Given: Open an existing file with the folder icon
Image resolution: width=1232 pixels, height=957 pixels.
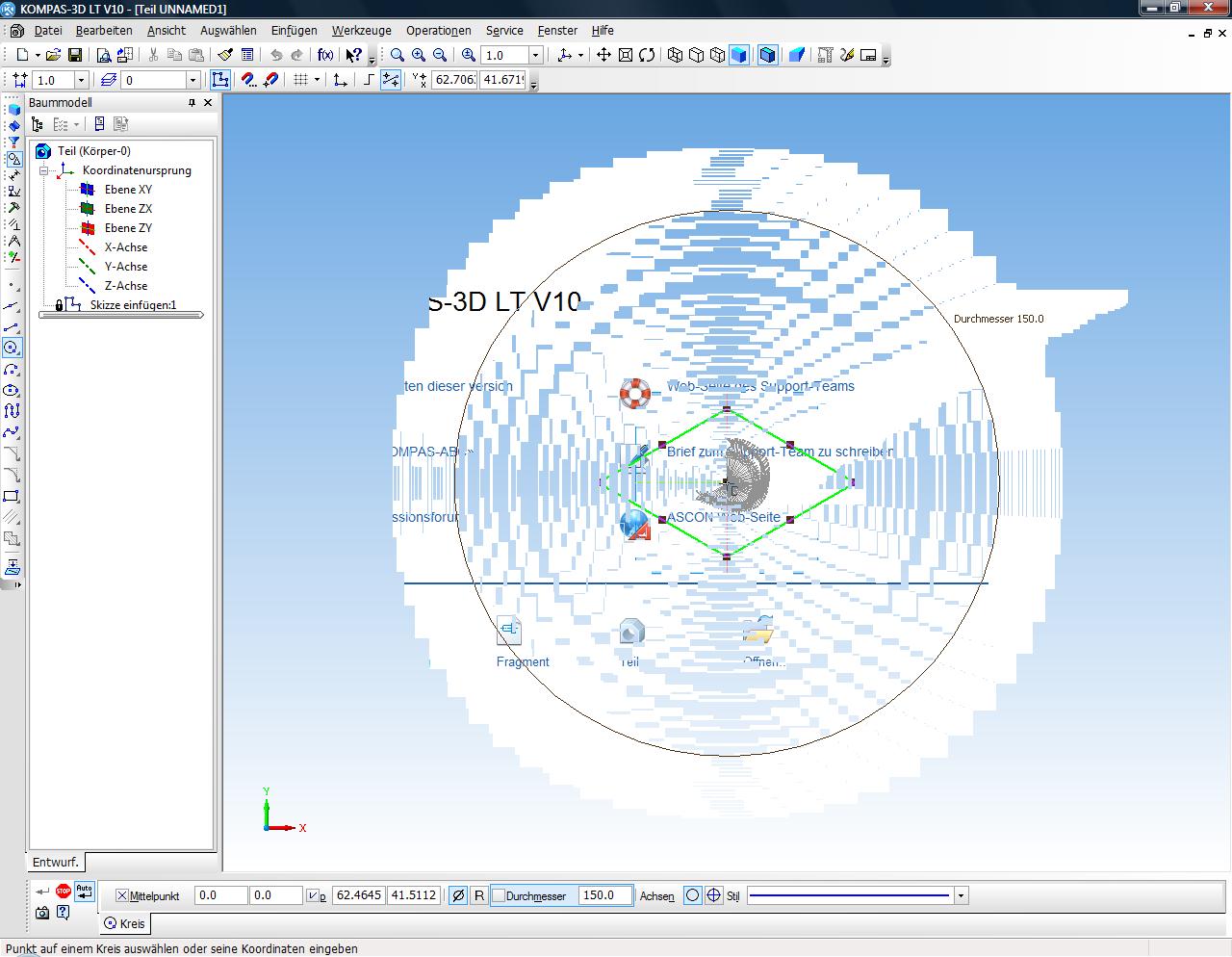Looking at the screenshot, I should coord(54,55).
